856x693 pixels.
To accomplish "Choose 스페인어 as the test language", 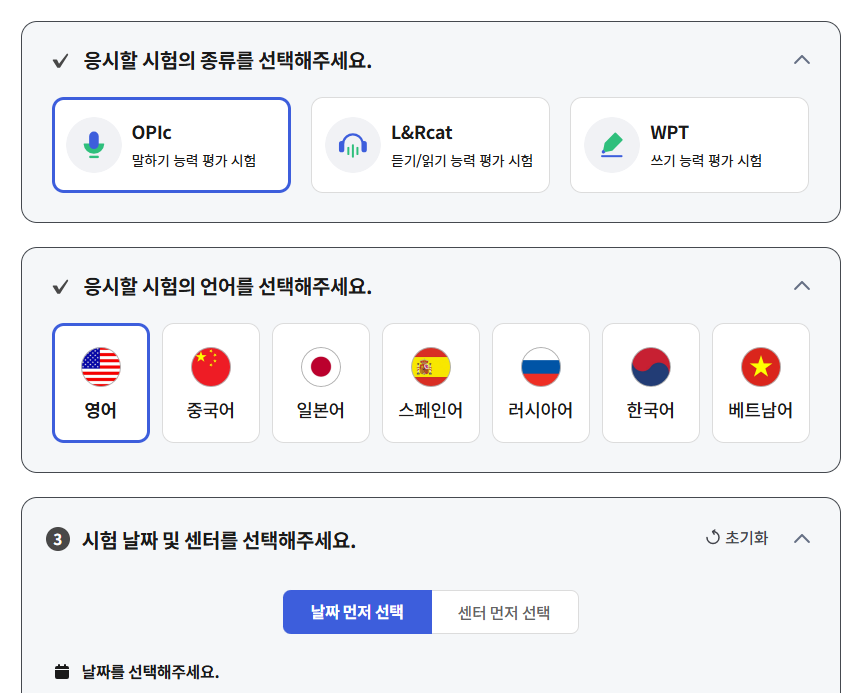I will click(431, 383).
